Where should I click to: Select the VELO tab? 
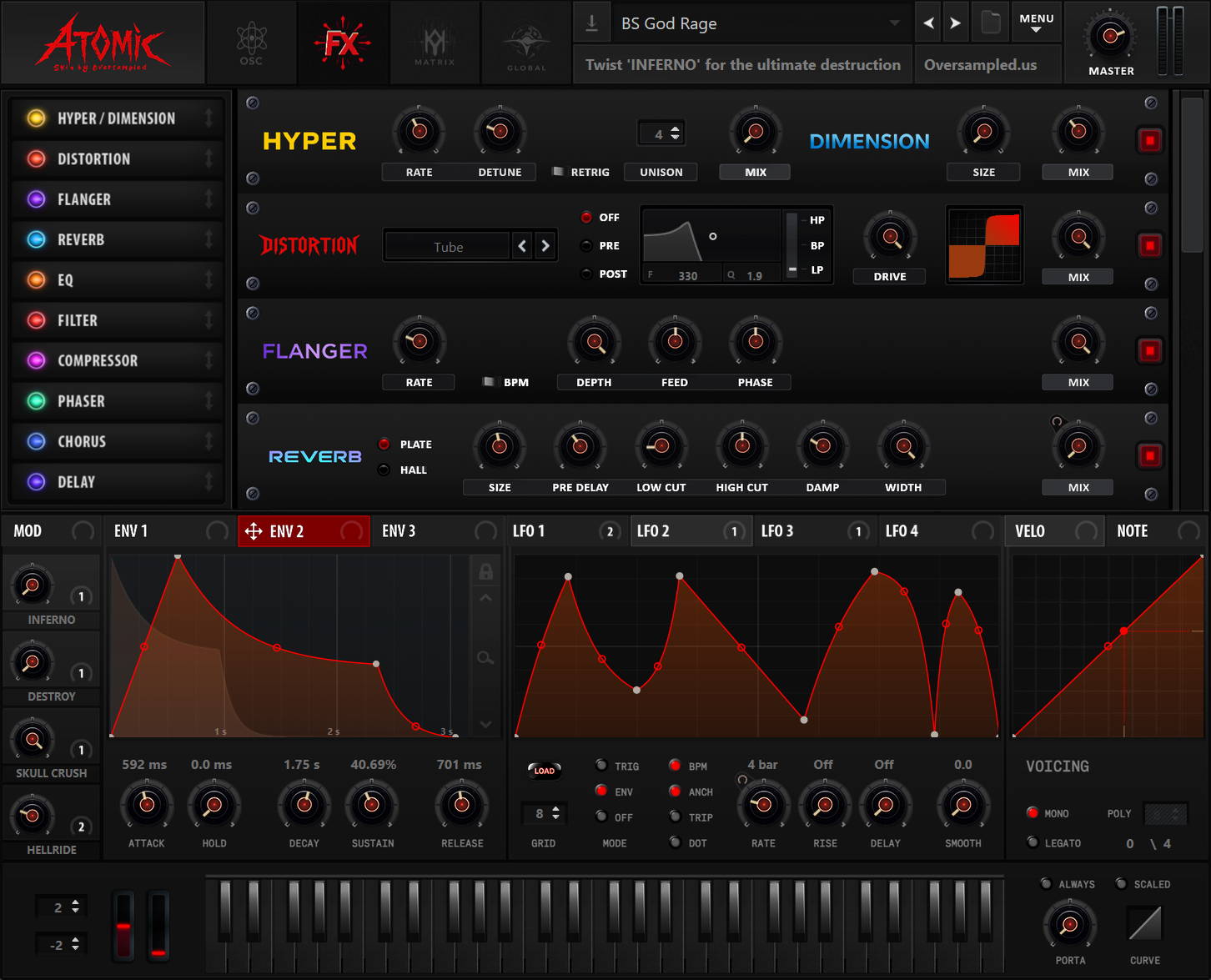(x=1054, y=531)
